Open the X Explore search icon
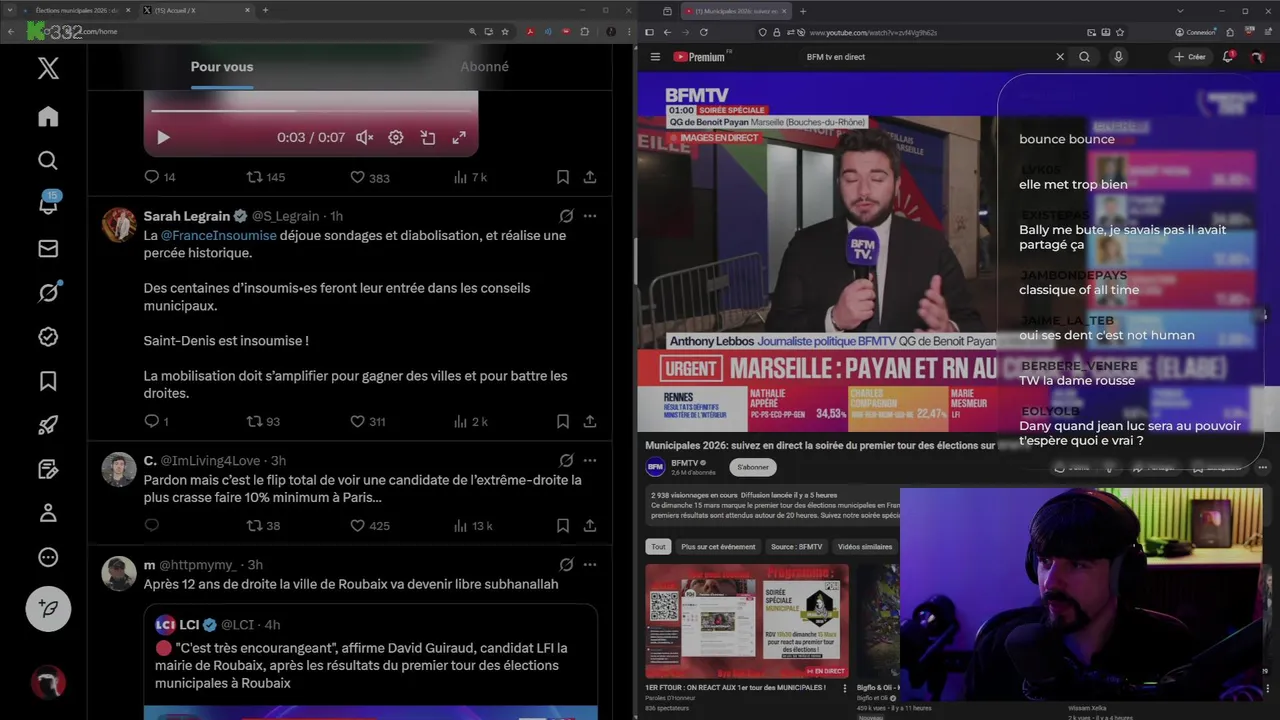 48,160
